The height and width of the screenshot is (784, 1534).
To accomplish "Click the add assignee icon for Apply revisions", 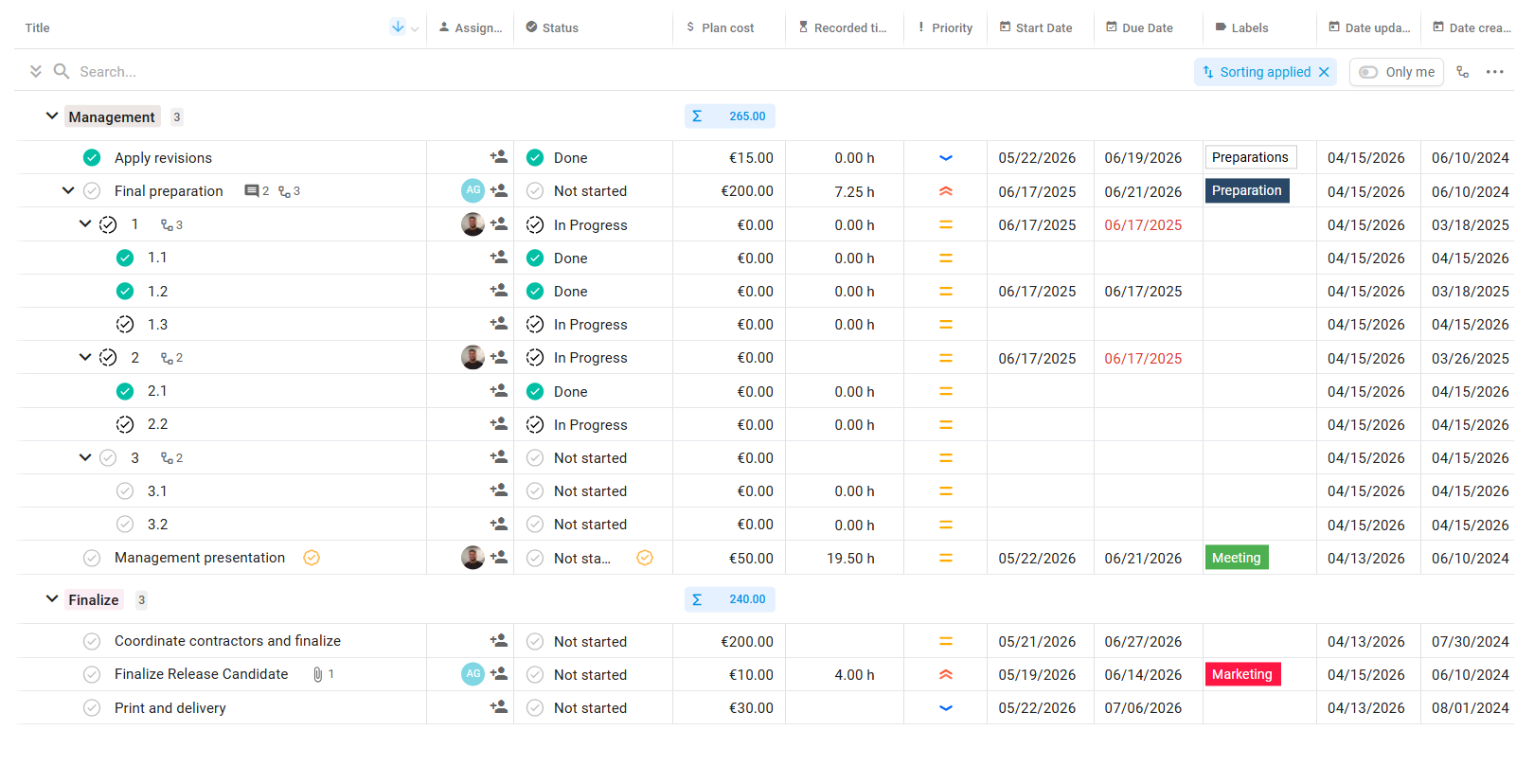I will coord(498,157).
